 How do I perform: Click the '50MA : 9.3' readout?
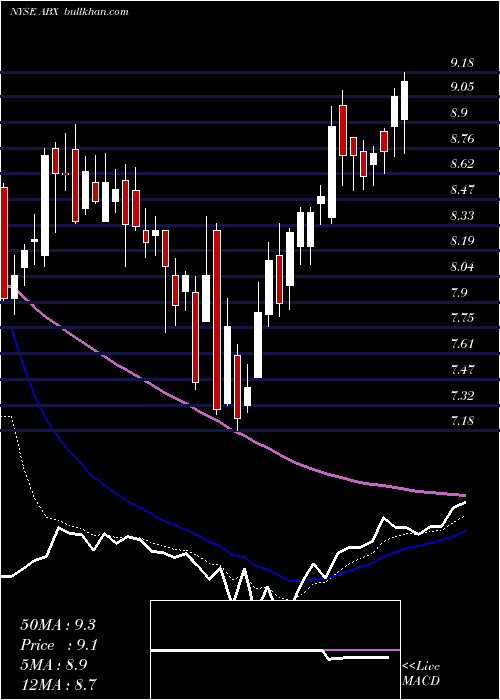[58, 625]
